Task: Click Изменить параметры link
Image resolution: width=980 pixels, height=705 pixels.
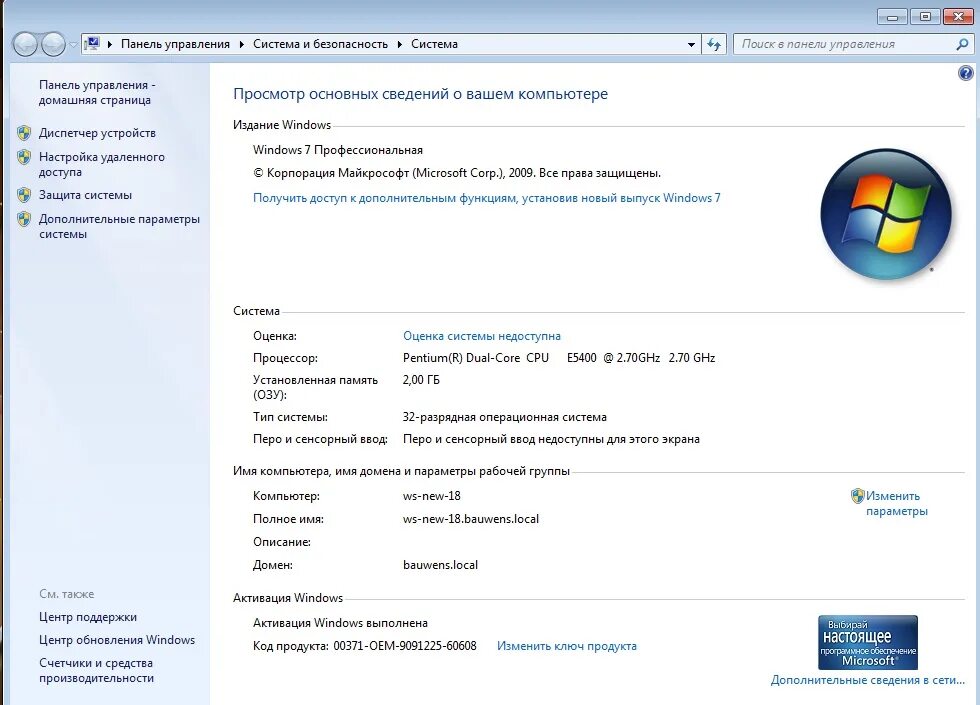Action: coord(896,504)
